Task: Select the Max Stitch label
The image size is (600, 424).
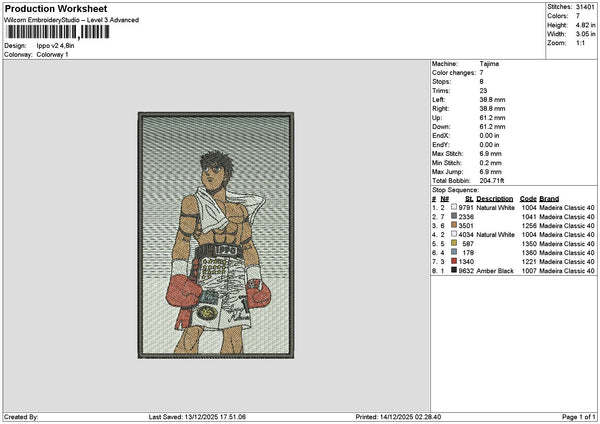Action: point(447,153)
